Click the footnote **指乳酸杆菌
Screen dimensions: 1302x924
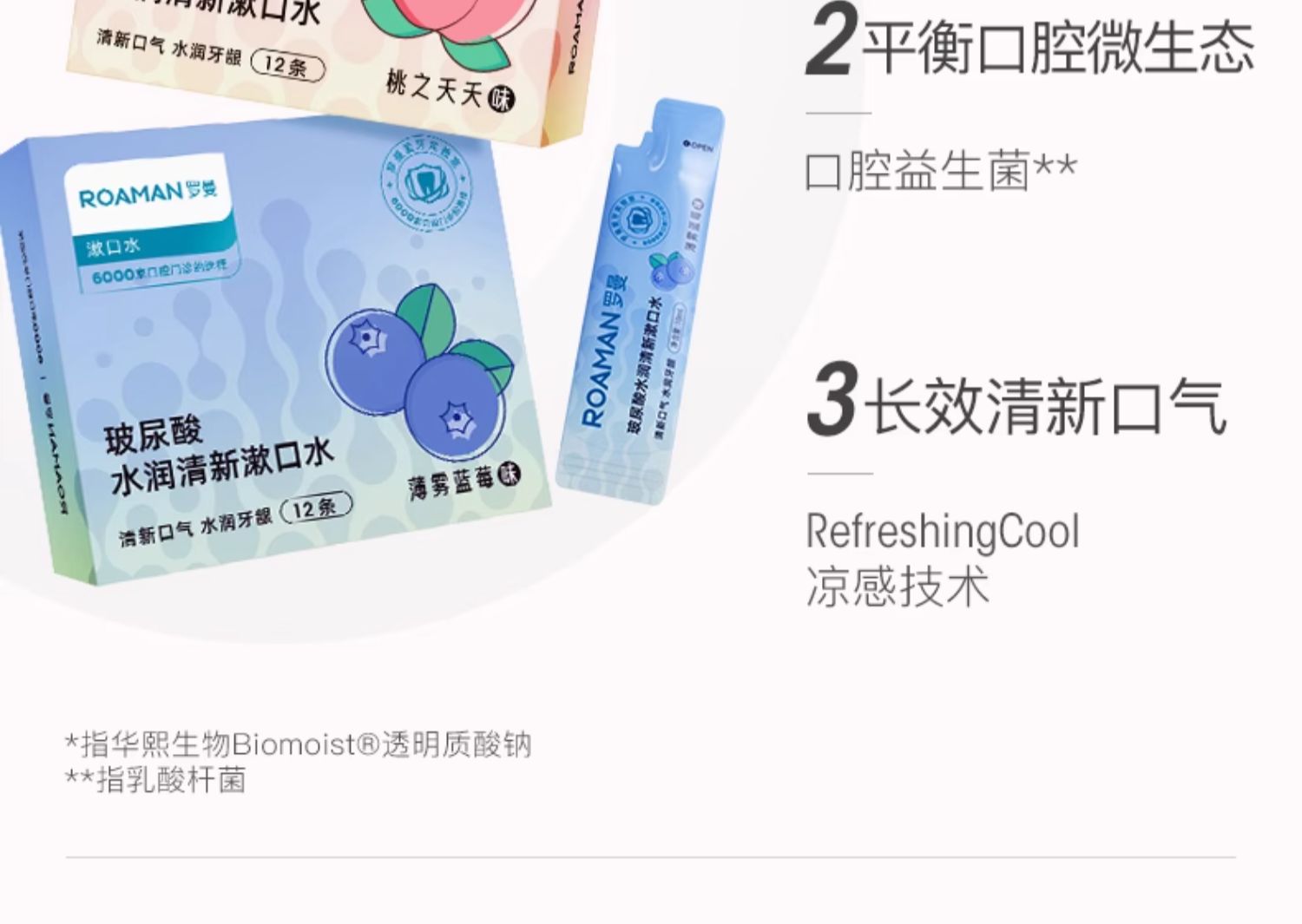[x=156, y=779]
